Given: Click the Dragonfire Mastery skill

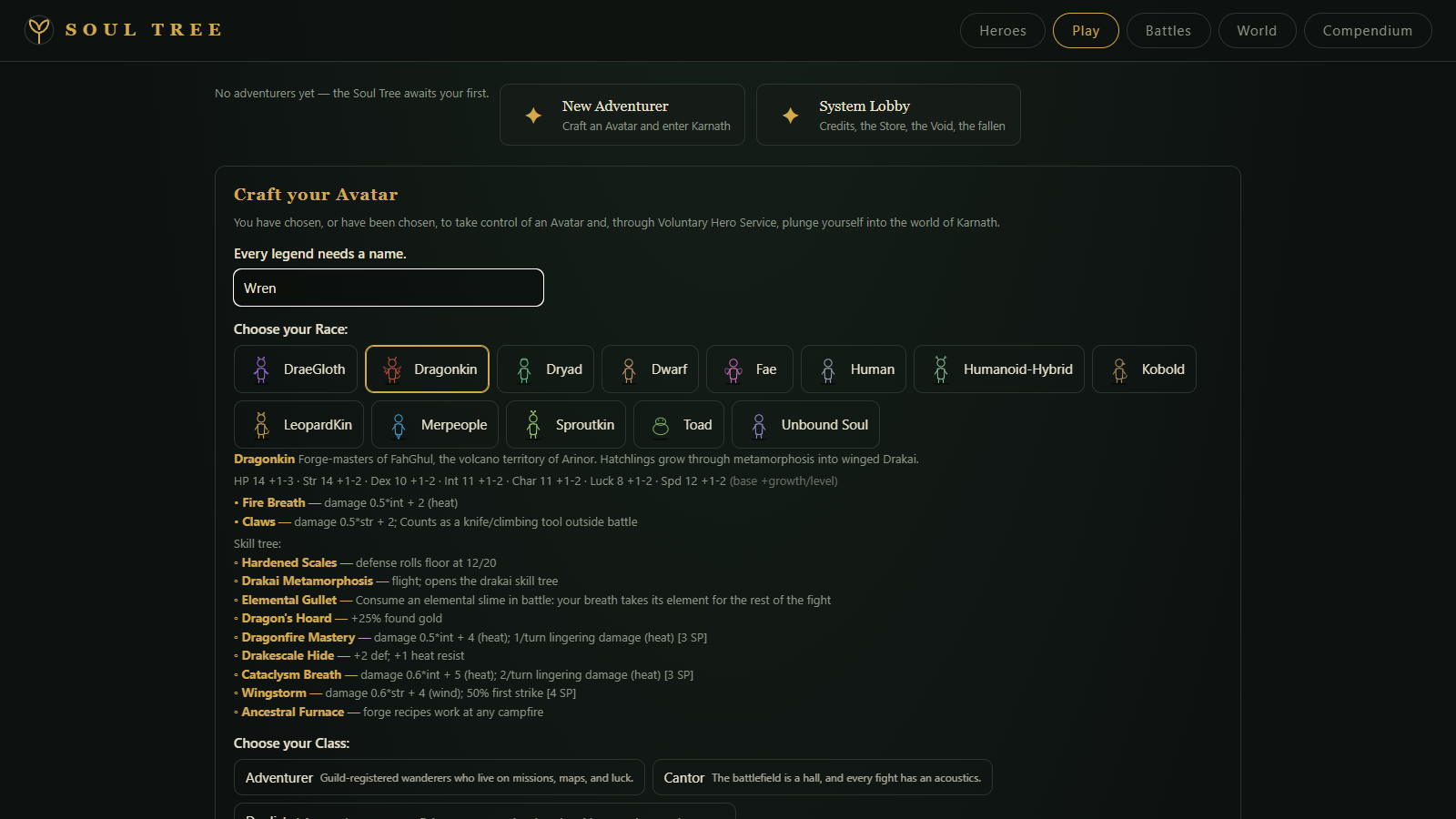Looking at the screenshot, I should click(x=298, y=637).
